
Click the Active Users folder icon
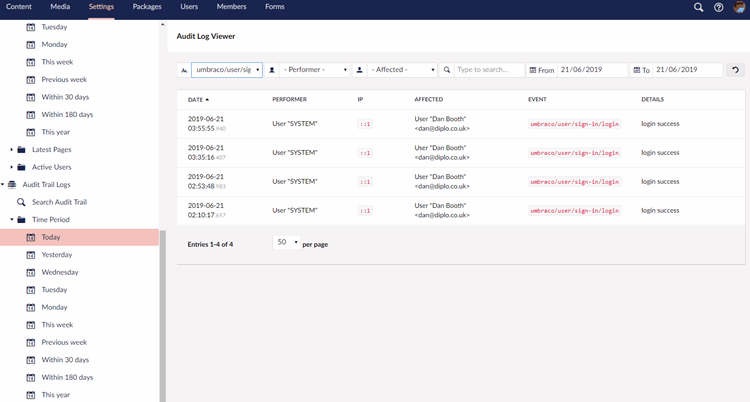pyautogui.click(x=21, y=167)
